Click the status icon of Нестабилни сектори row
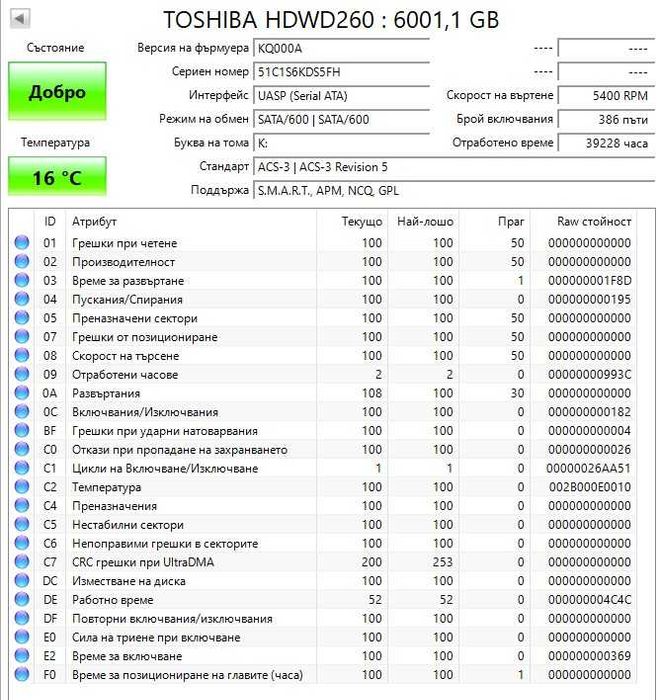The width and height of the screenshot is (659, 700). click(21, 524)
